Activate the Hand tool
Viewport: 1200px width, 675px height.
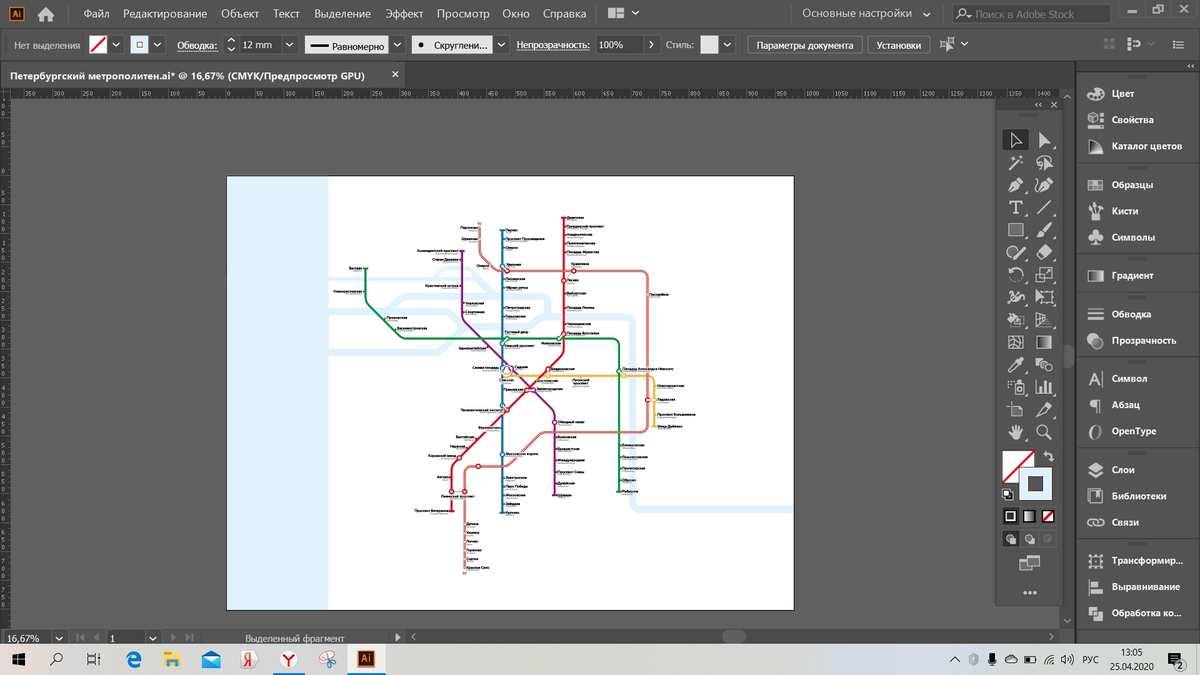coord(1016,432)
